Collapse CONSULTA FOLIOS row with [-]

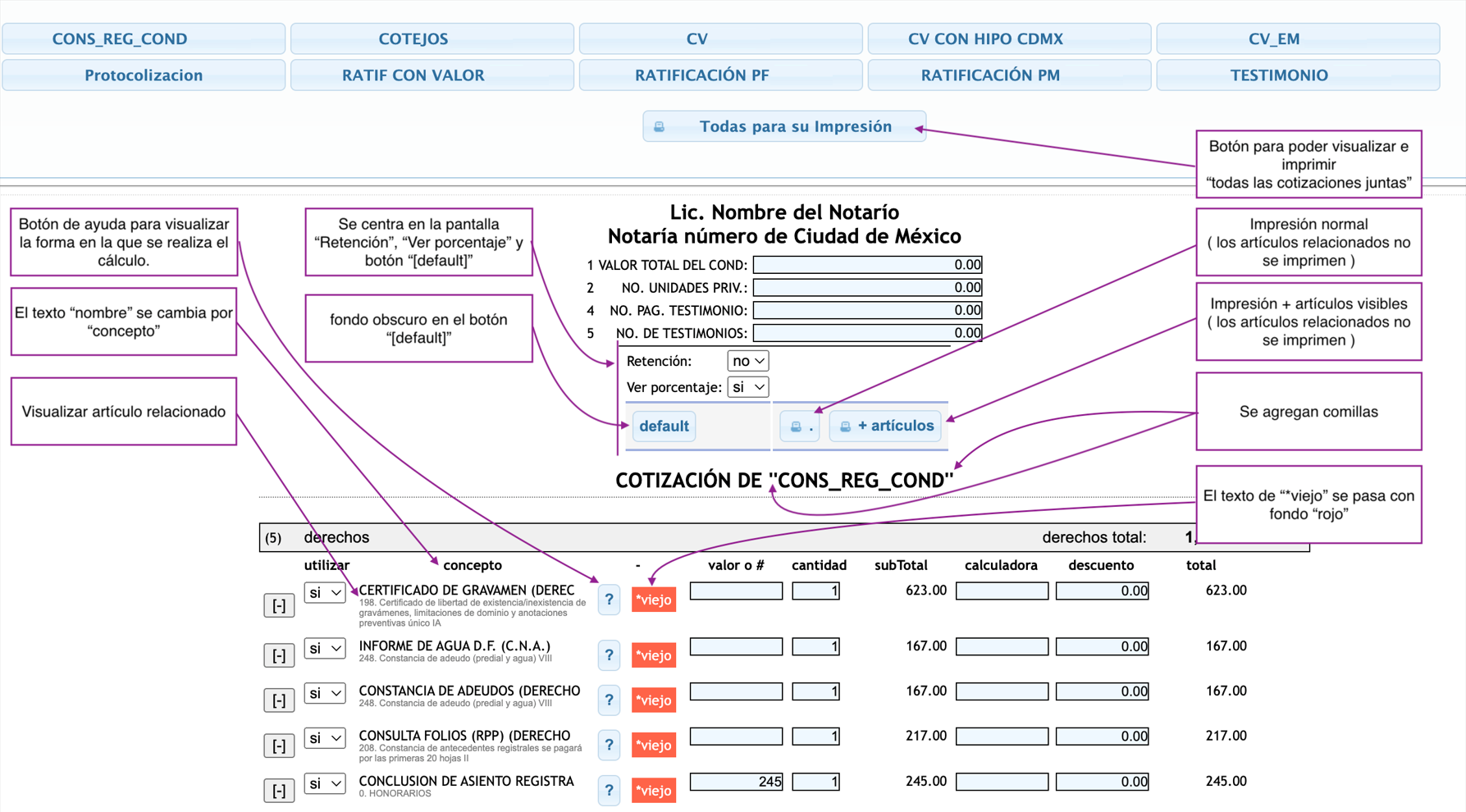click(x=279, y=746)
